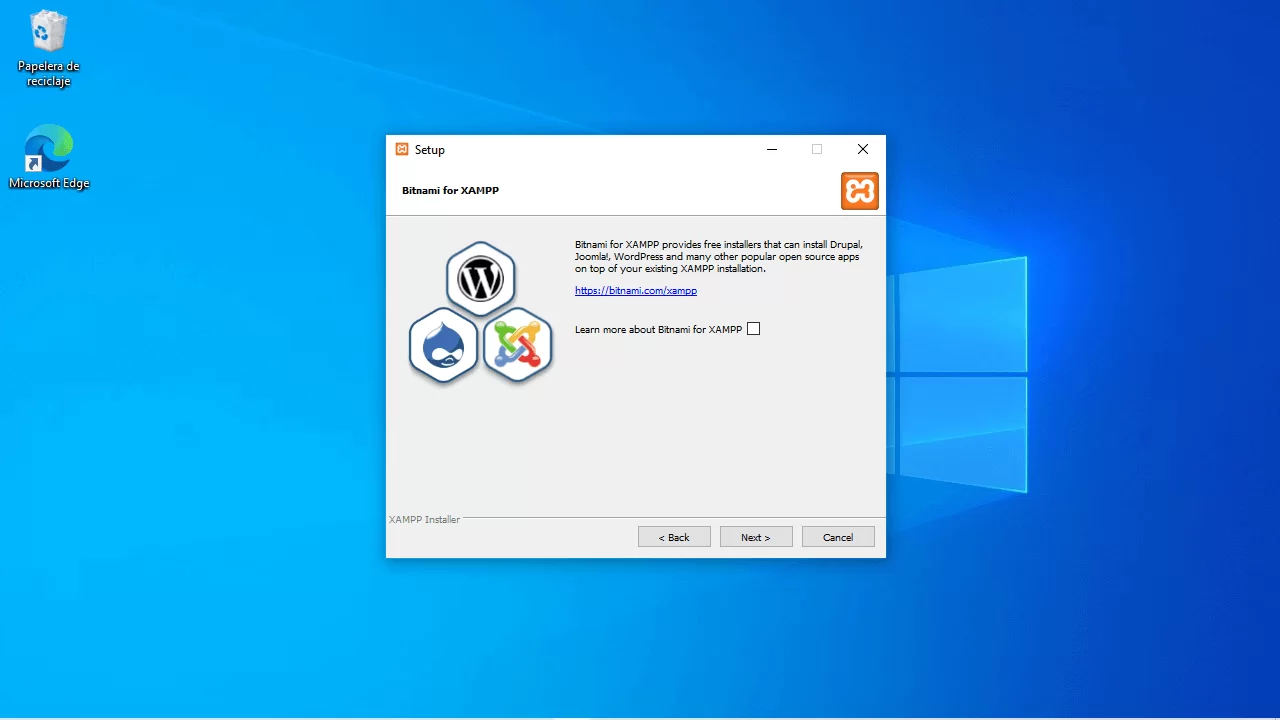Image resolution: width=1280 pixels, height=720 pixels.
Task: Click the Joomla hexagon logo
Action: point(518,346)
